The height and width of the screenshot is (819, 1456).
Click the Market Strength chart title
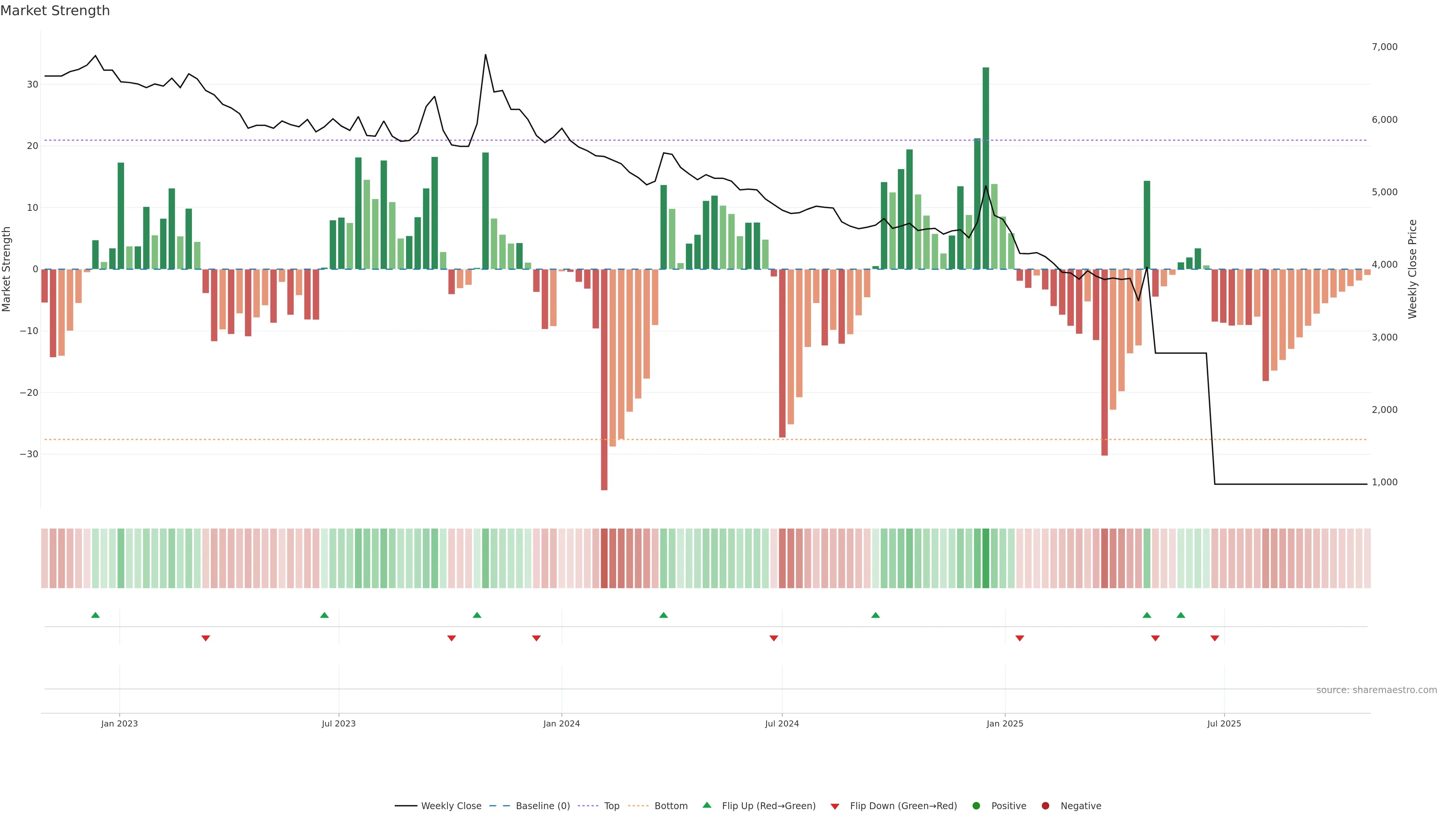(x=55, y=11)
